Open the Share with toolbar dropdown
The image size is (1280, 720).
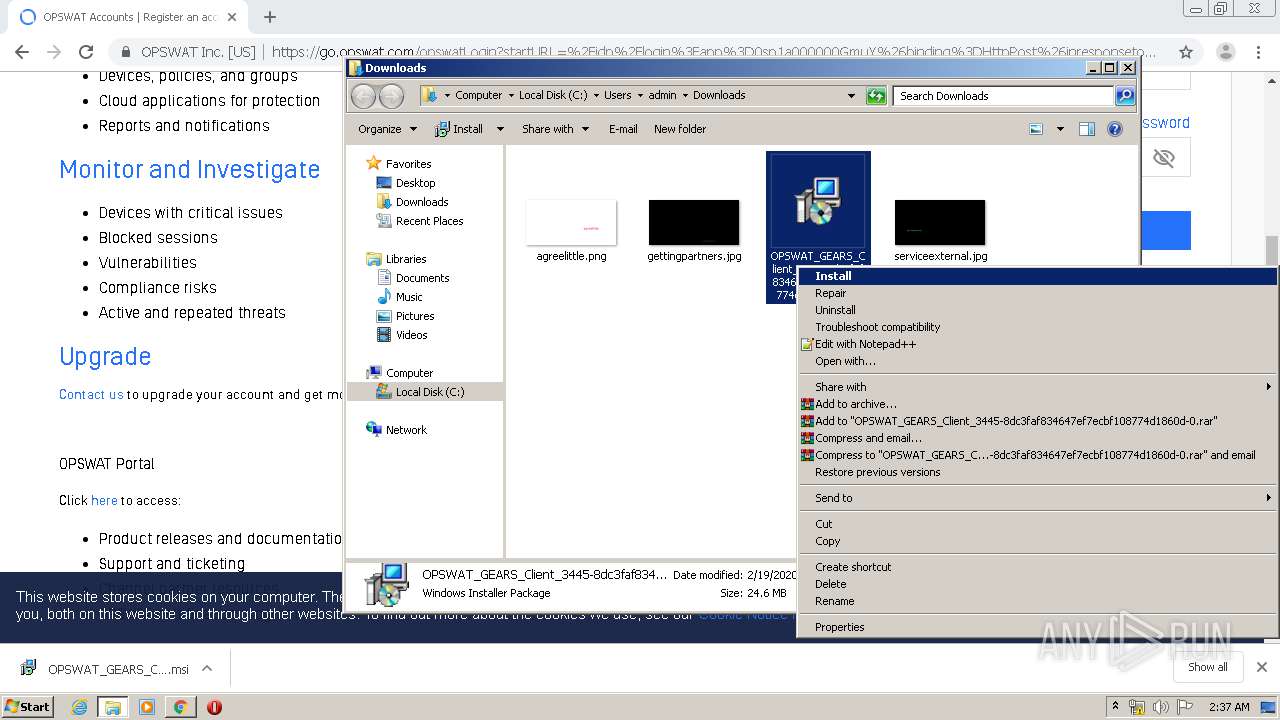click(x=555, y=129)
